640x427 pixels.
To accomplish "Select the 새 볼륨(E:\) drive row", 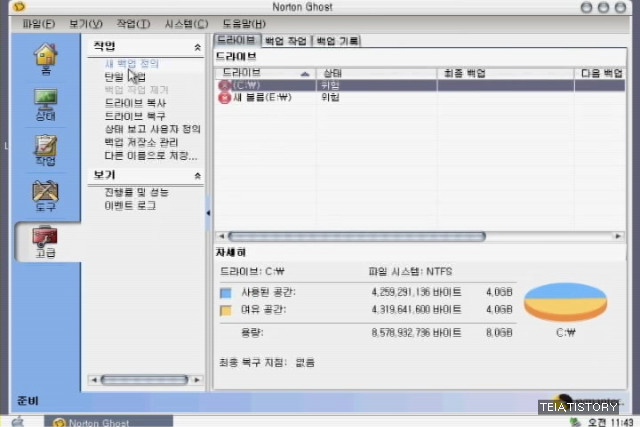I will pyautogui.click(x=420, y=98).
